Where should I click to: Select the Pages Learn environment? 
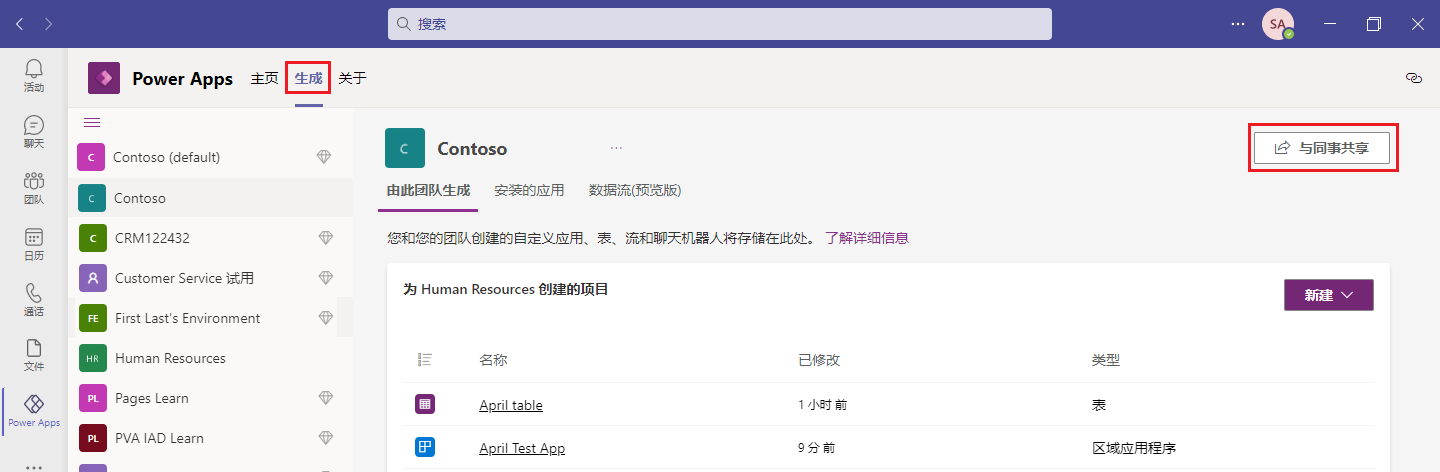(x=210, y=398)
